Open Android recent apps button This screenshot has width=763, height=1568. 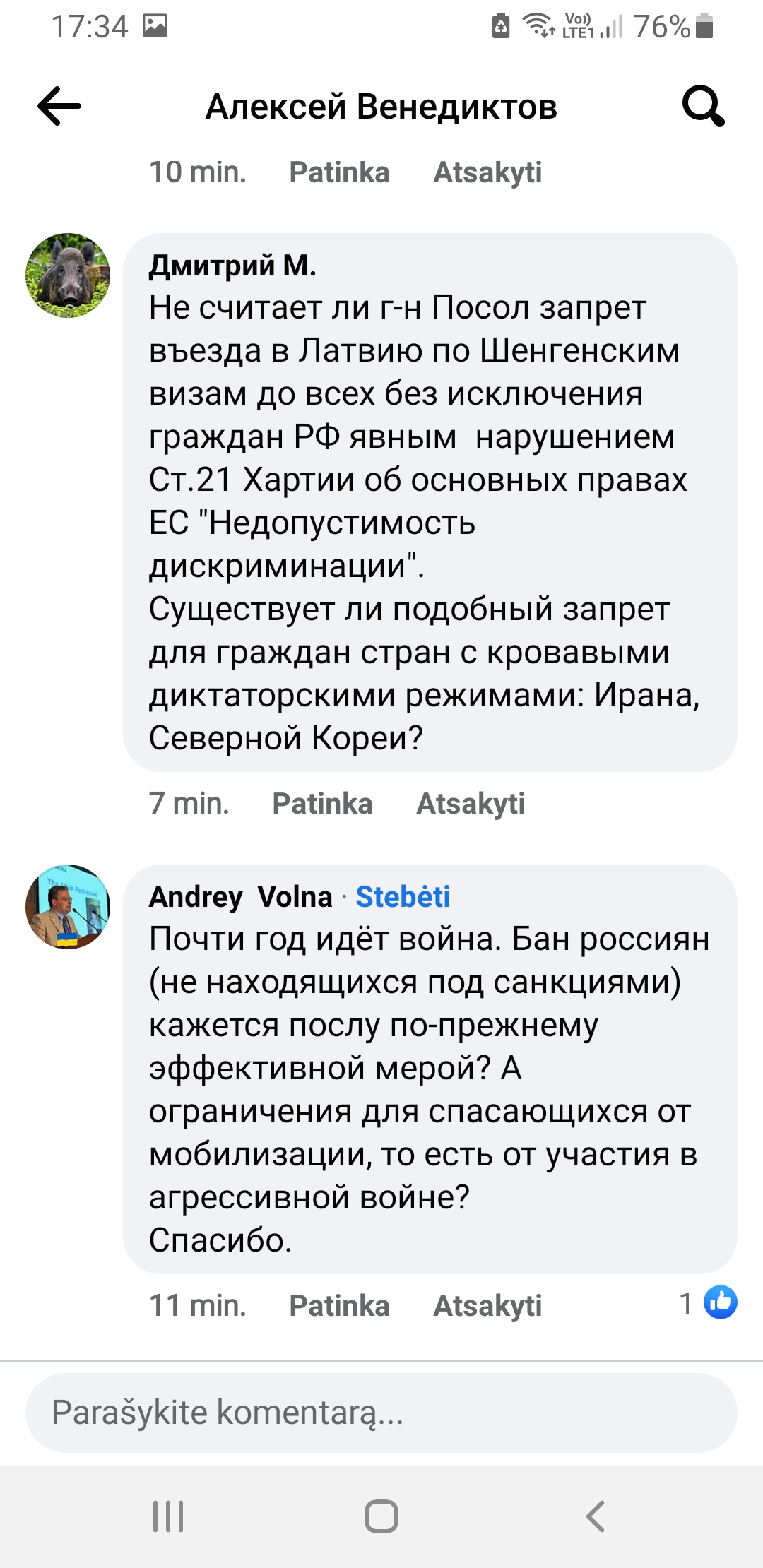[168, 1516]
